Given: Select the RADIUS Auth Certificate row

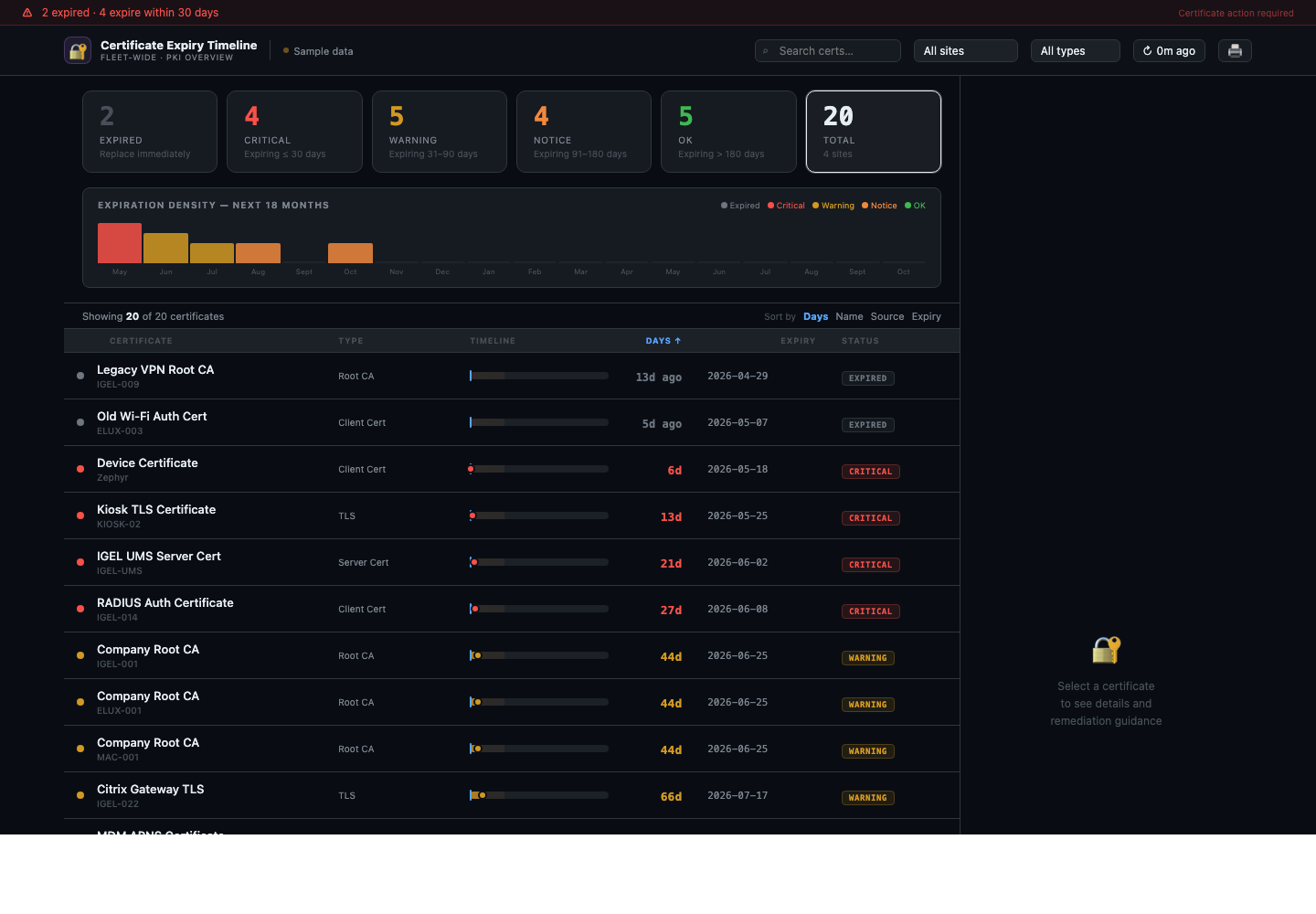Looking at the screenshot, I should click(512, 610).
